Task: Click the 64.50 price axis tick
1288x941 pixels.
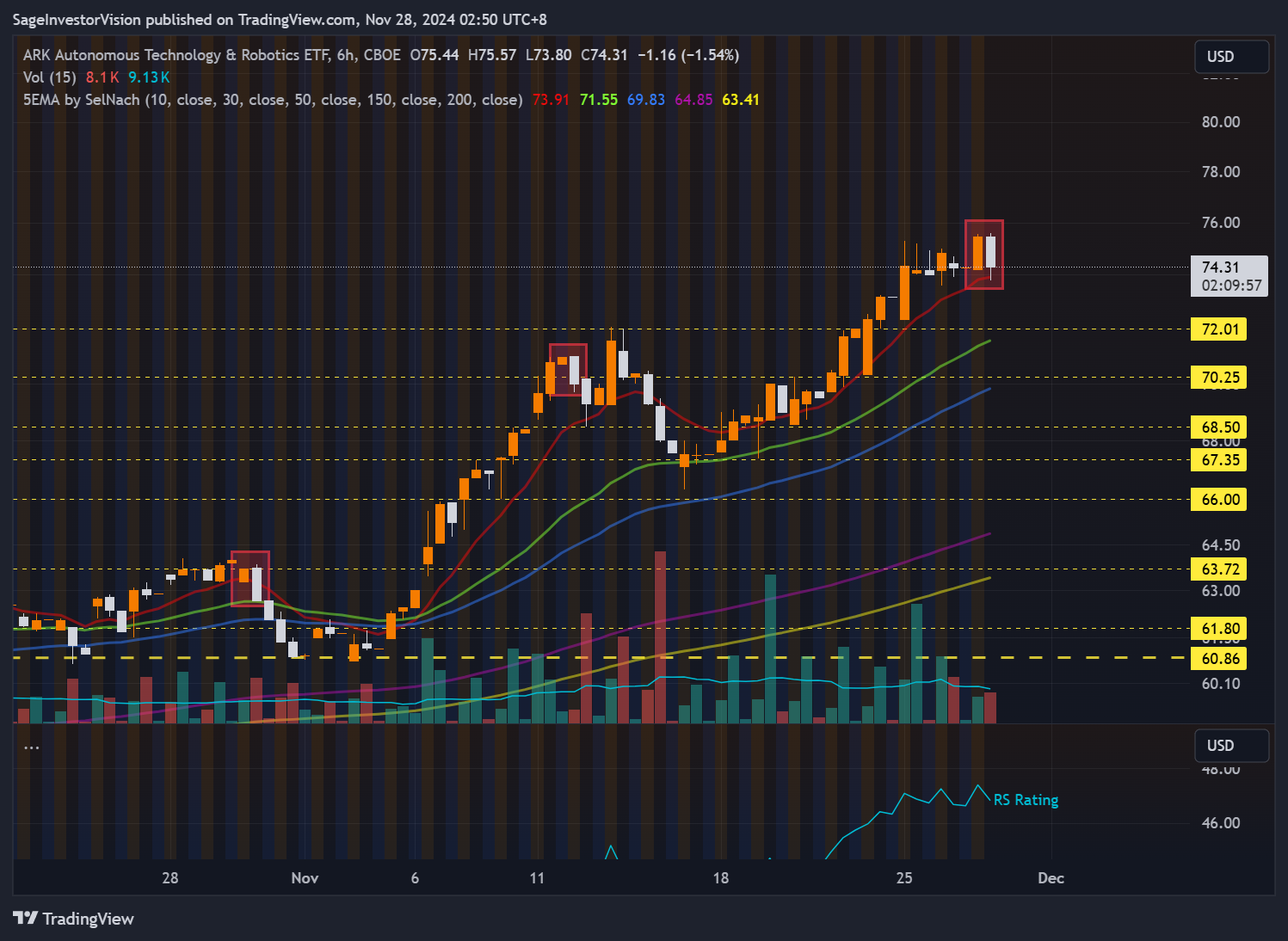Action: (1221, 545)
